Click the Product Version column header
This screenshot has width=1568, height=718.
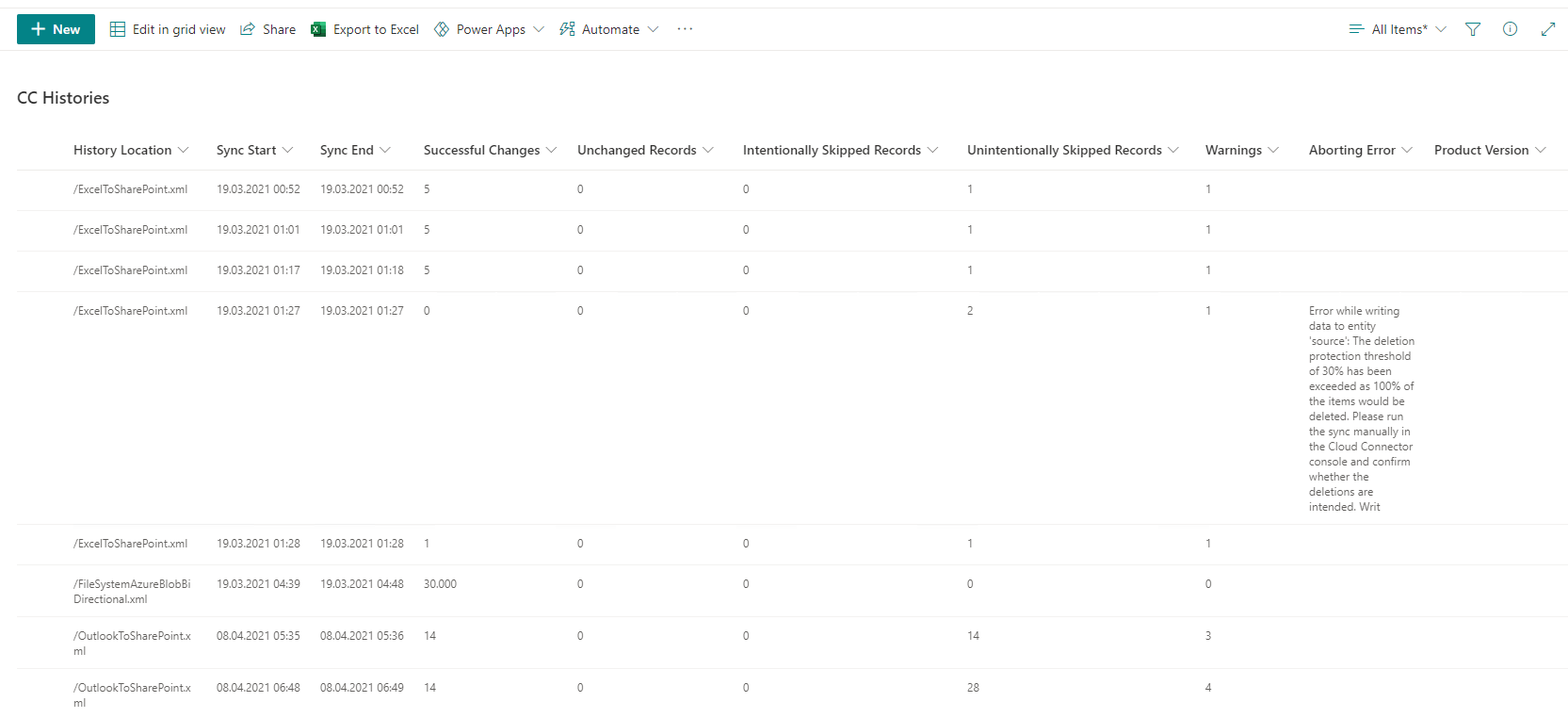coord(1481,150)
